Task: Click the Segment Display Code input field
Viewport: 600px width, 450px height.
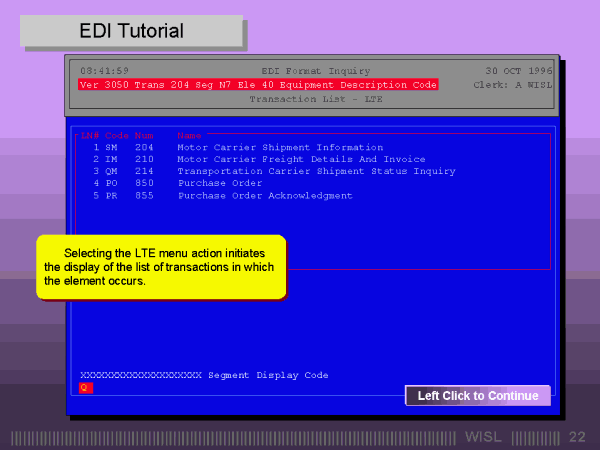Action: tap(85, 388)
